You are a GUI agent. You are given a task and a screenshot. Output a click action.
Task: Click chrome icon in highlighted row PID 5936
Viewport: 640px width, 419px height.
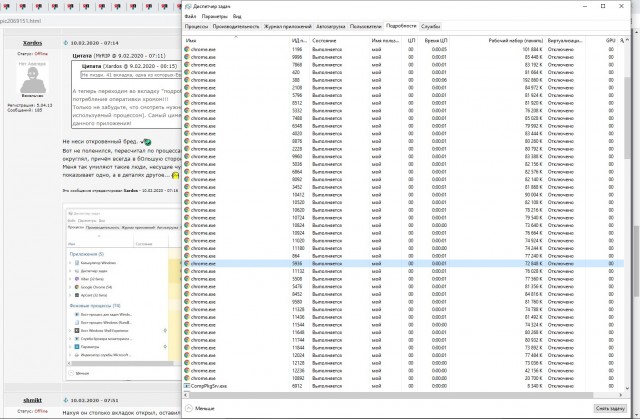point(187,264)
